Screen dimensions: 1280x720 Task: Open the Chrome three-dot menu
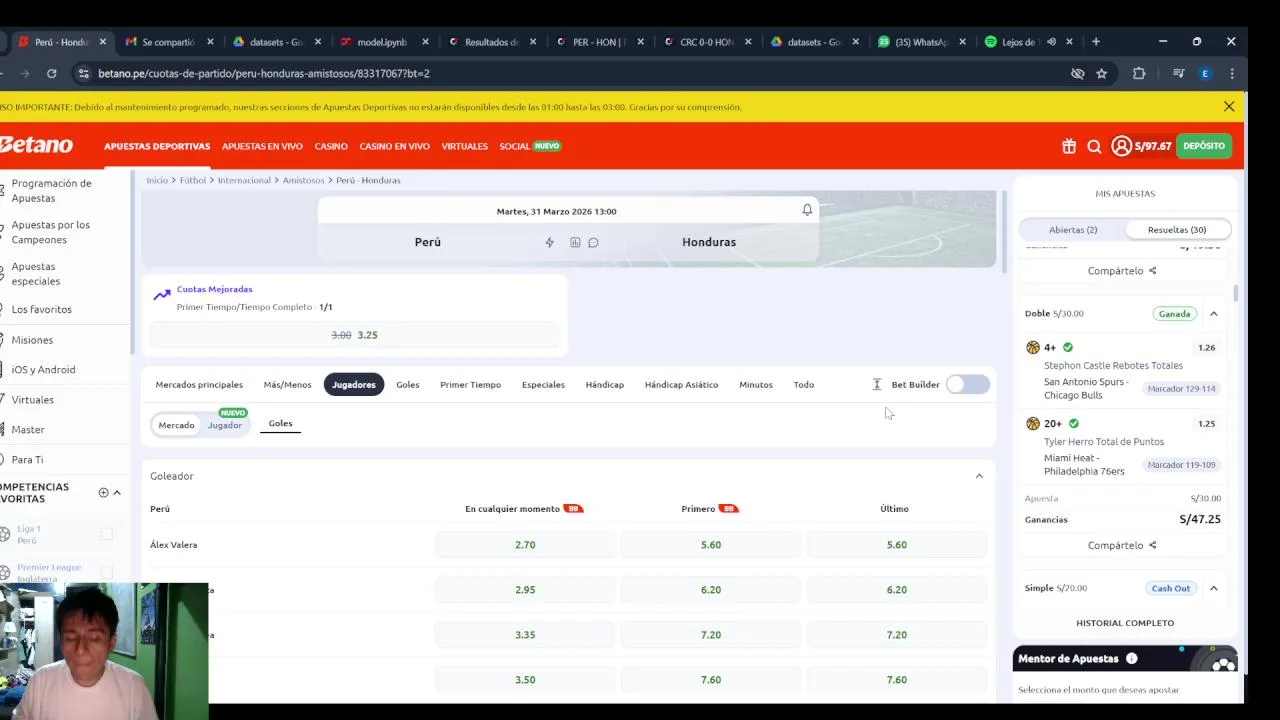point(1232,73)
